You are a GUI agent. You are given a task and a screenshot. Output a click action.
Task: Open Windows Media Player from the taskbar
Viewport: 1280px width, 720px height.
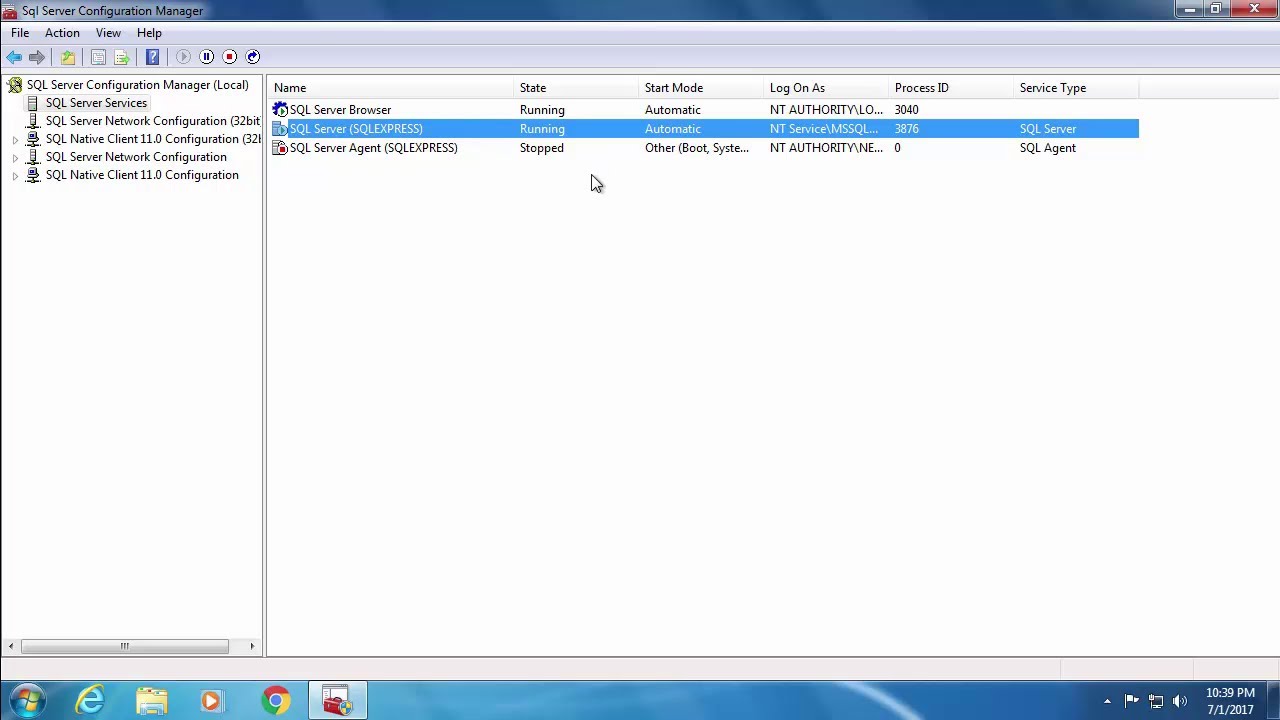[213, 701]
